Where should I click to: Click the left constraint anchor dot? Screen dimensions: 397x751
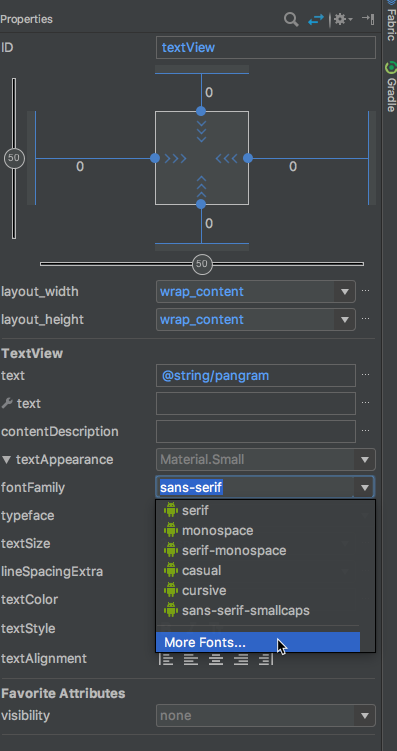[155, 158]
